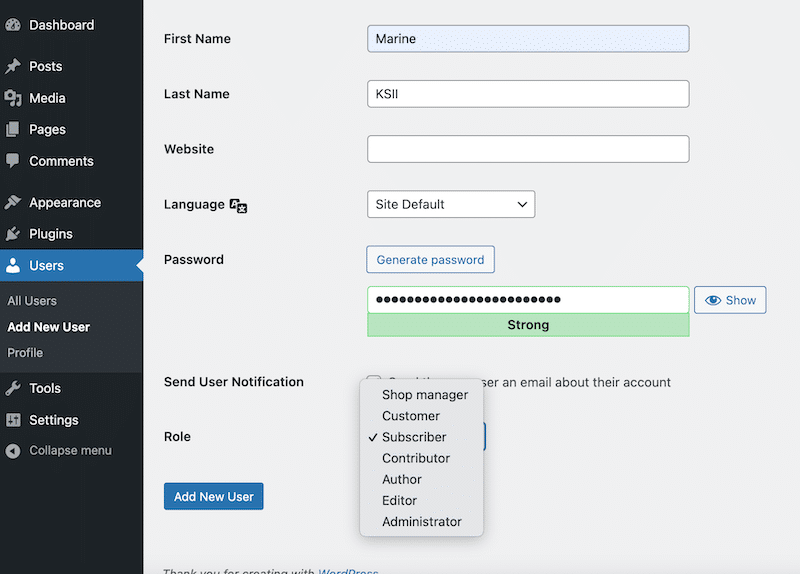The height and width of the screenshot is (574, 800).
Task: Click the Last Name field containing KSII
Action: point(528,94)
